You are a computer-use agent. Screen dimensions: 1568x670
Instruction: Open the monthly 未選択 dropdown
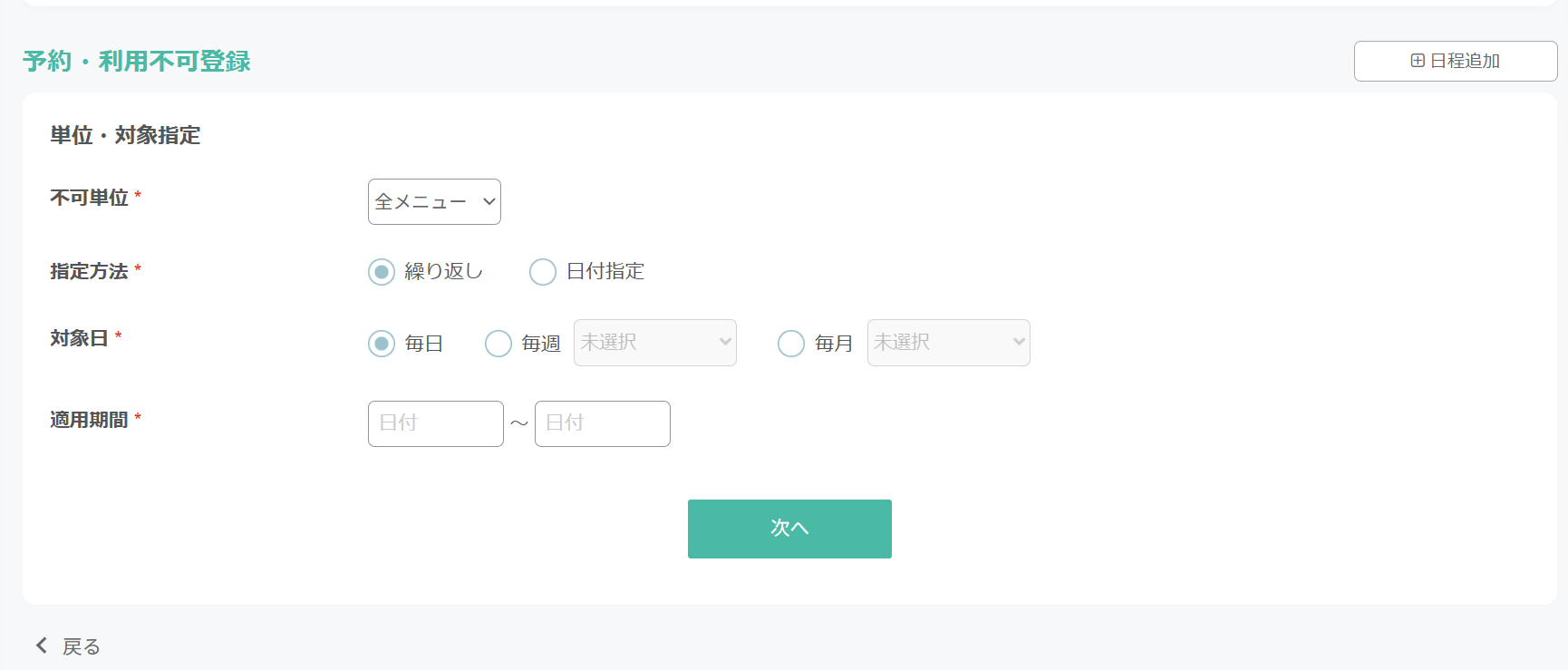pos(949,343)
